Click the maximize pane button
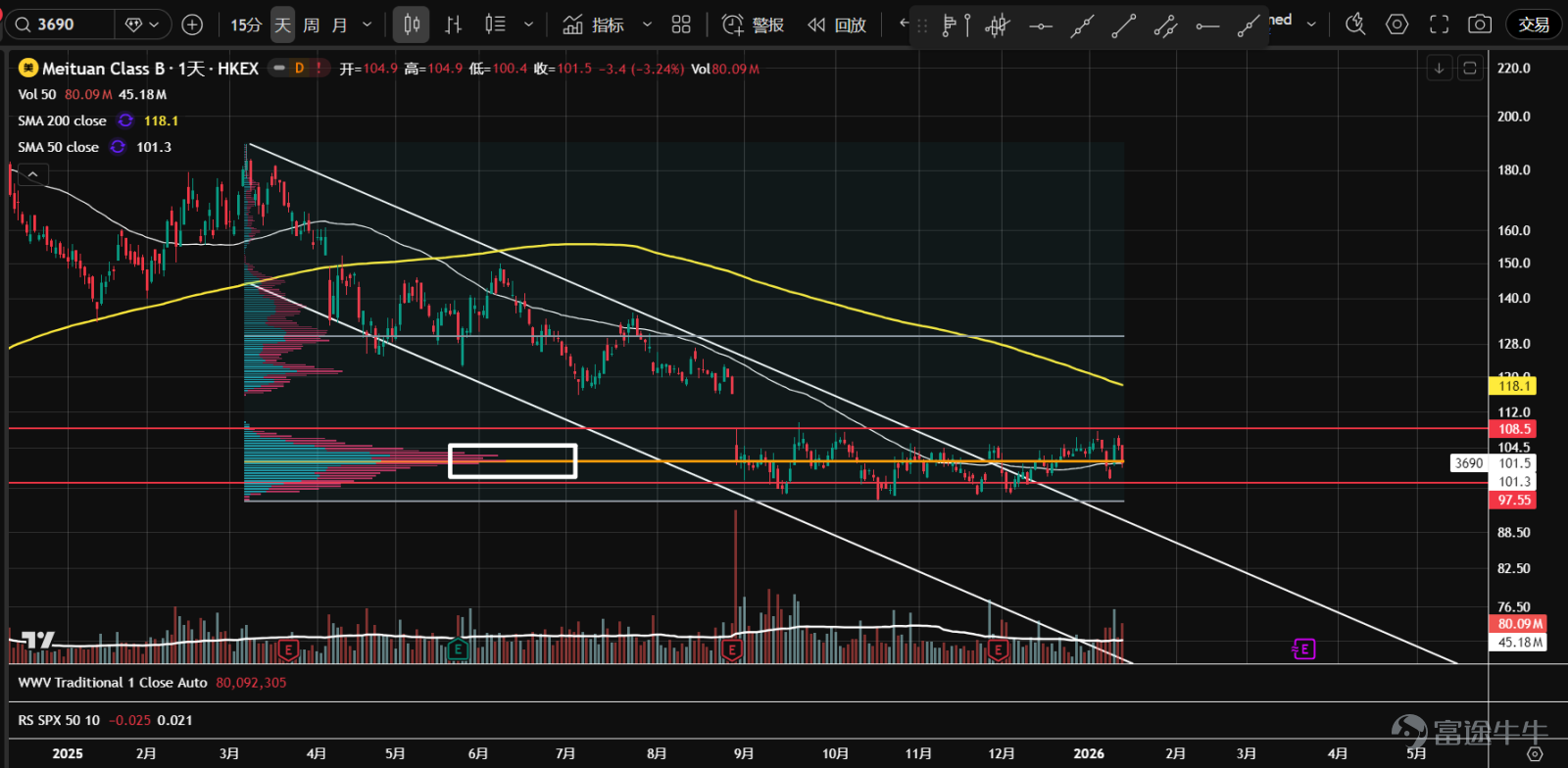This screenshot has height=768, width=1568. (1470, 68)
